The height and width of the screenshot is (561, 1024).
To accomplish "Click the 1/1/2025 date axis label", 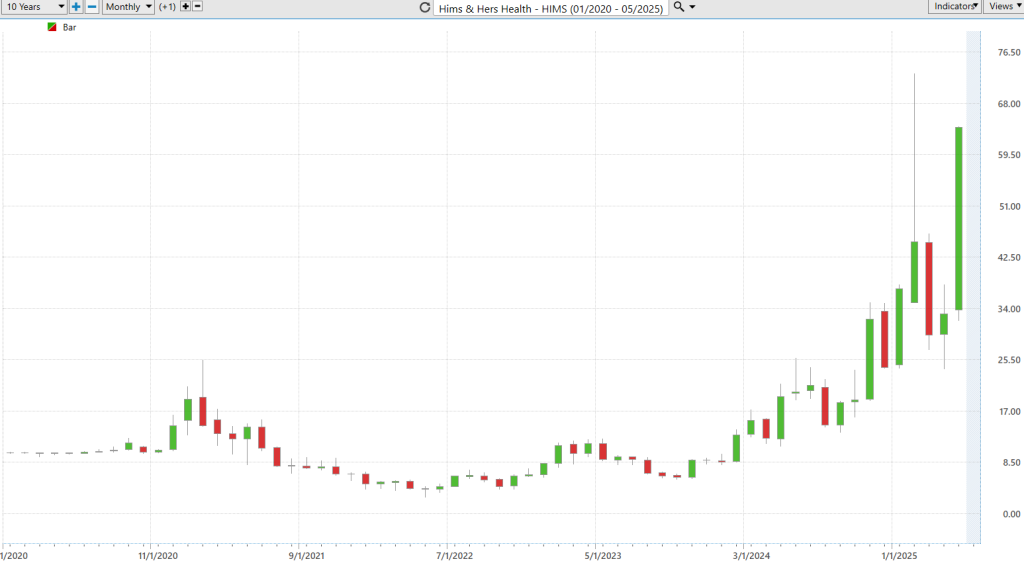I will 899,556.
